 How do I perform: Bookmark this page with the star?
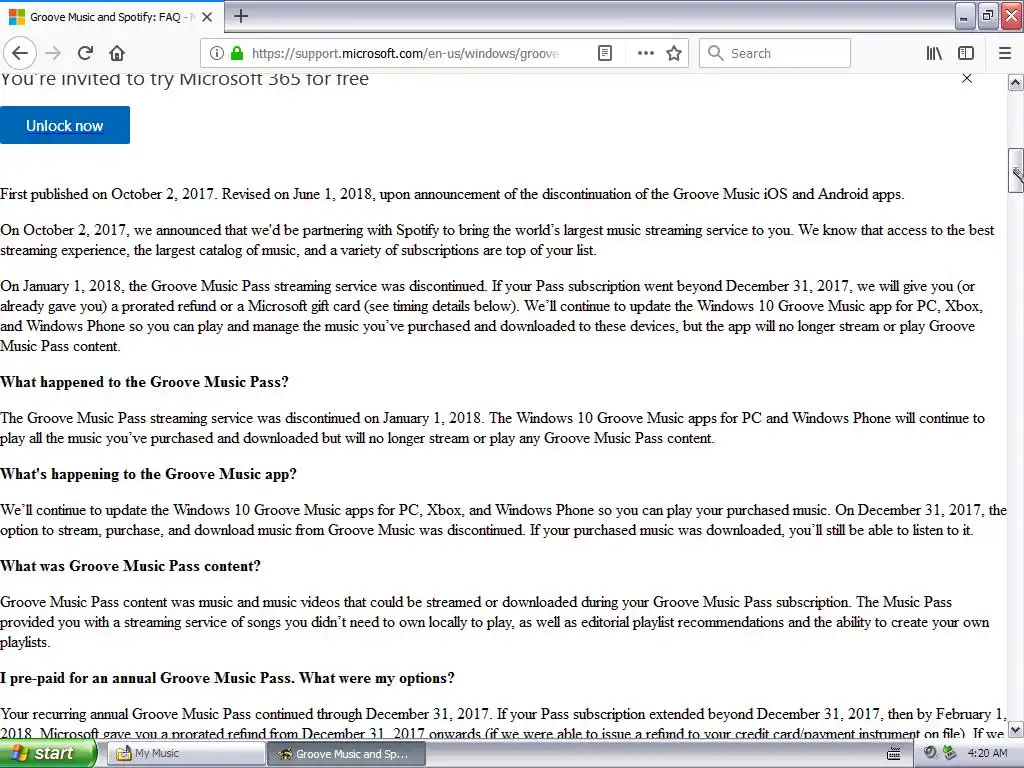(x=674, y=53)
